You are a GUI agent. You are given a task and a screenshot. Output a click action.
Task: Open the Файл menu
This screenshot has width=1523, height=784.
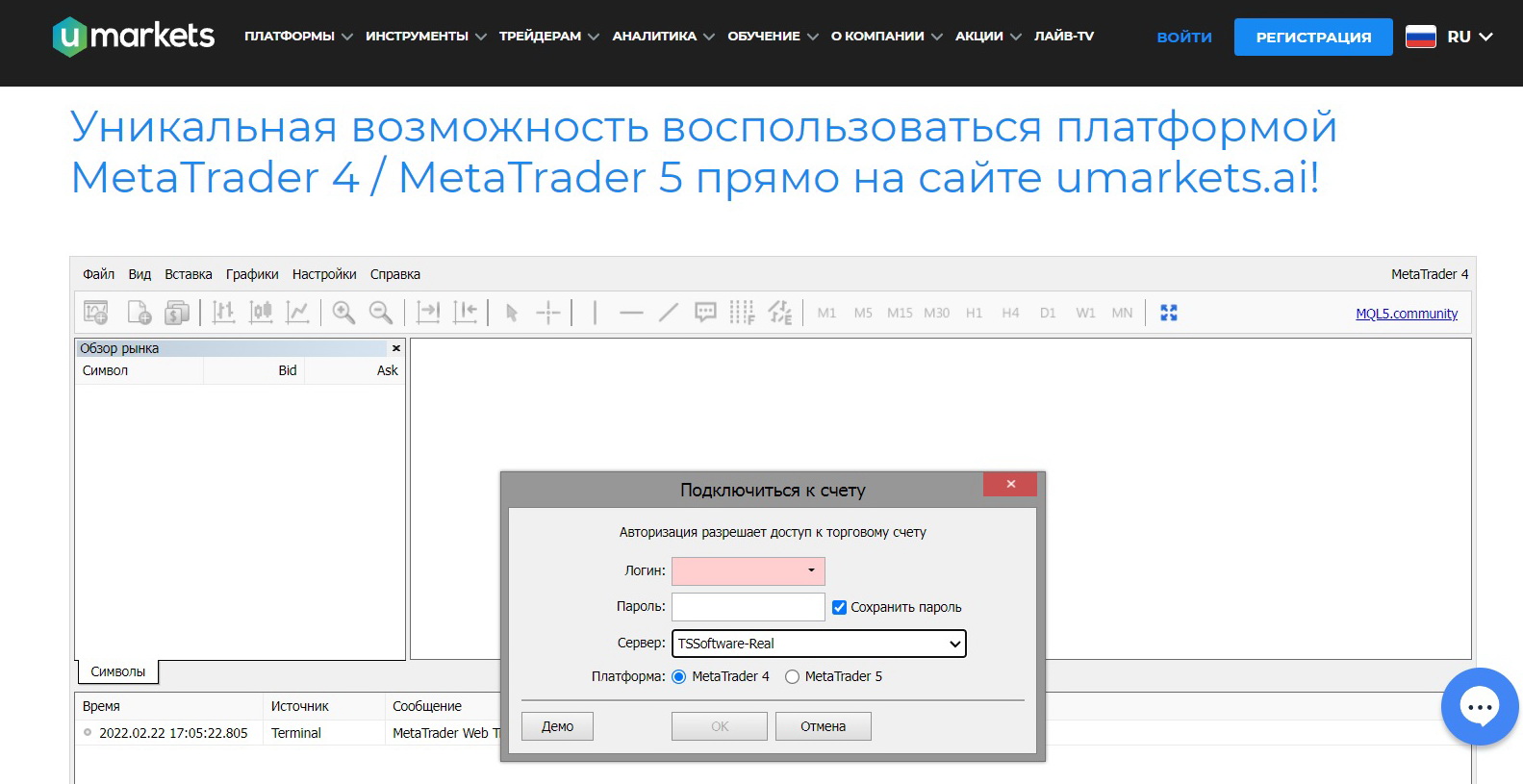[x=98, y=274]
